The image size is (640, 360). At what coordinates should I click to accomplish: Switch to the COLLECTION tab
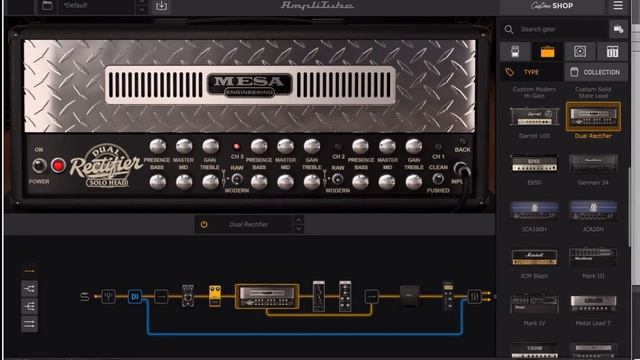[596, 72]
